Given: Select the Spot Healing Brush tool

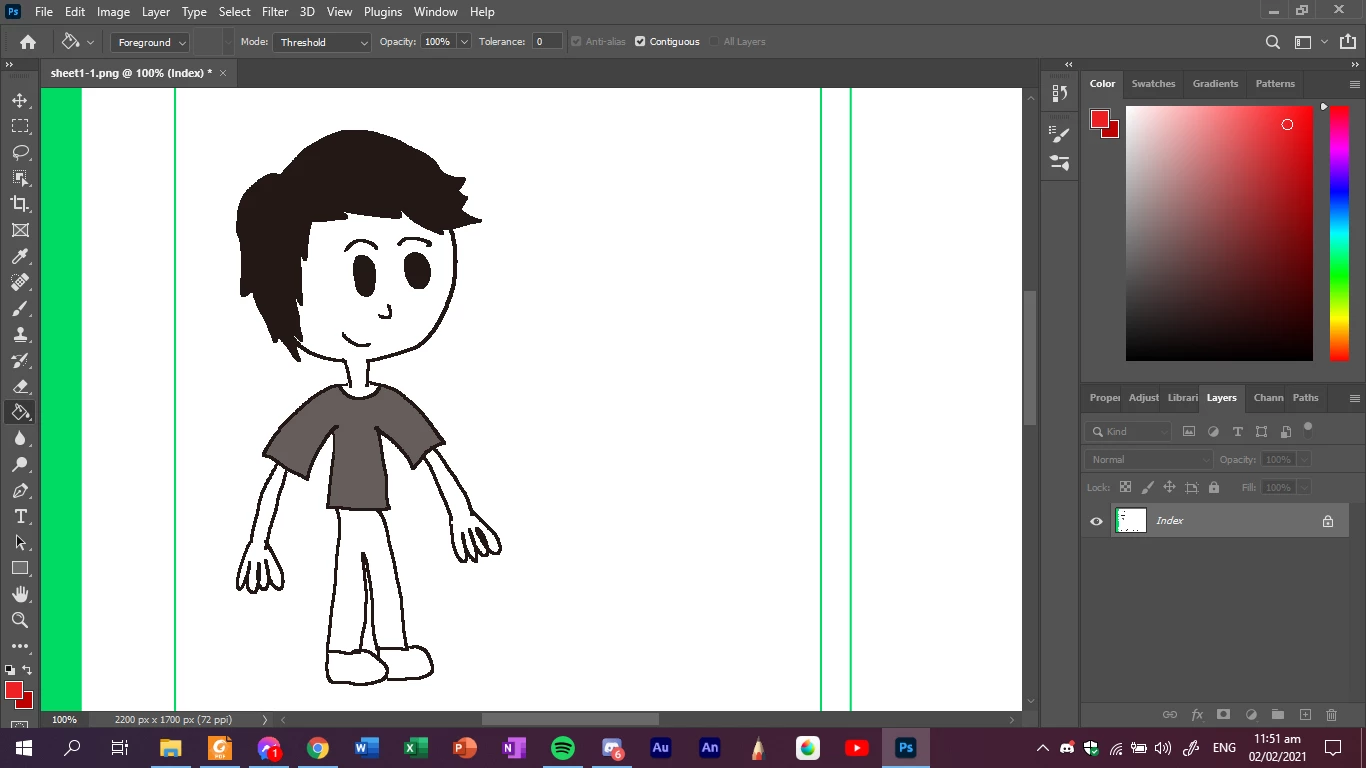Looking at the screenshot, I should (20, 282).
